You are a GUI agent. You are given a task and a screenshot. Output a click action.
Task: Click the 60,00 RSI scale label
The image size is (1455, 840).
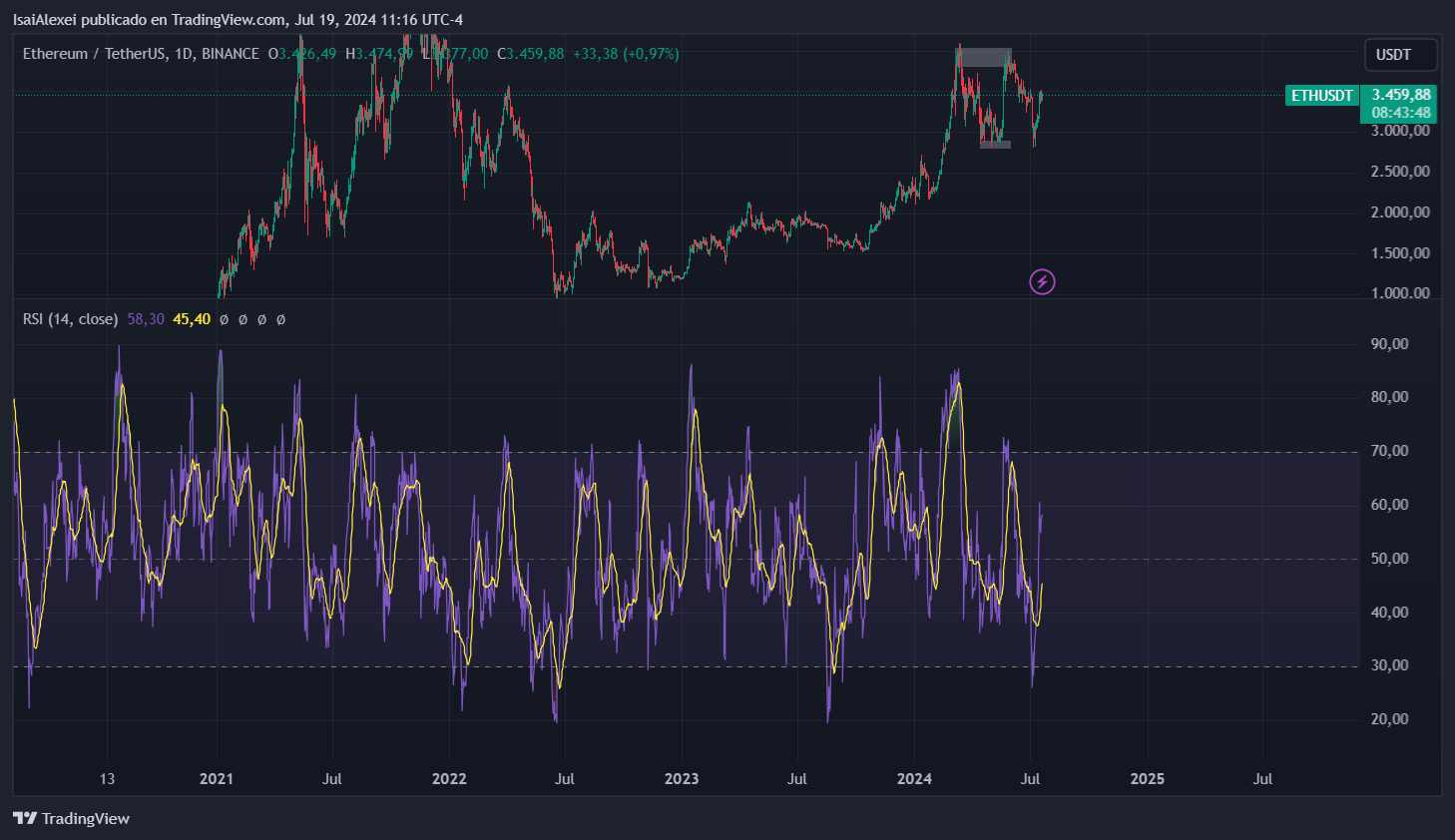1390,505
